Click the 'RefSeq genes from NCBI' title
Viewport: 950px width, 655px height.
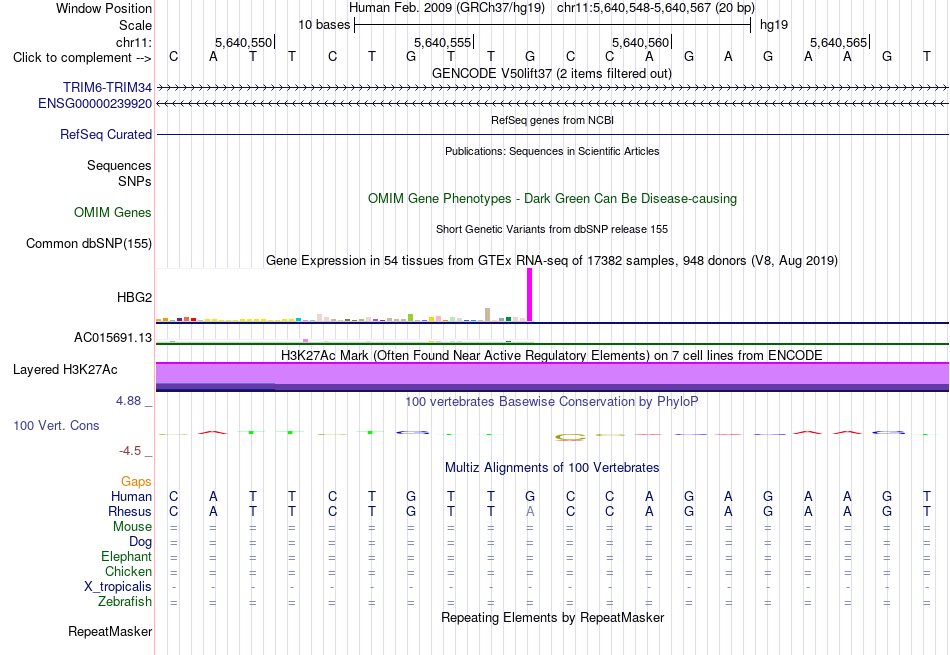[553, 120]
